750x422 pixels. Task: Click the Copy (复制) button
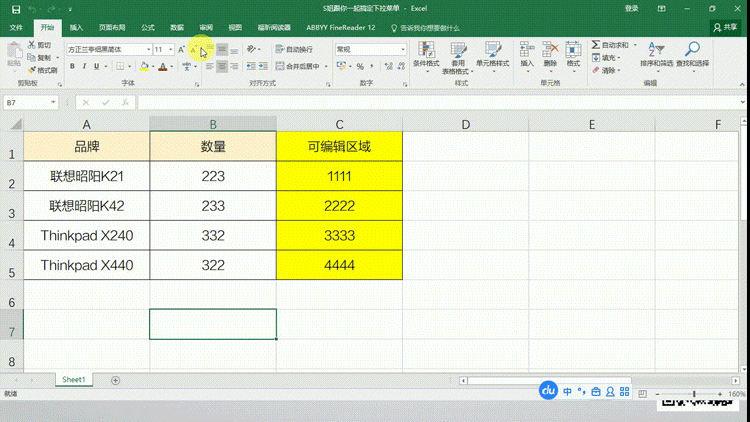(x=39, y=57)
